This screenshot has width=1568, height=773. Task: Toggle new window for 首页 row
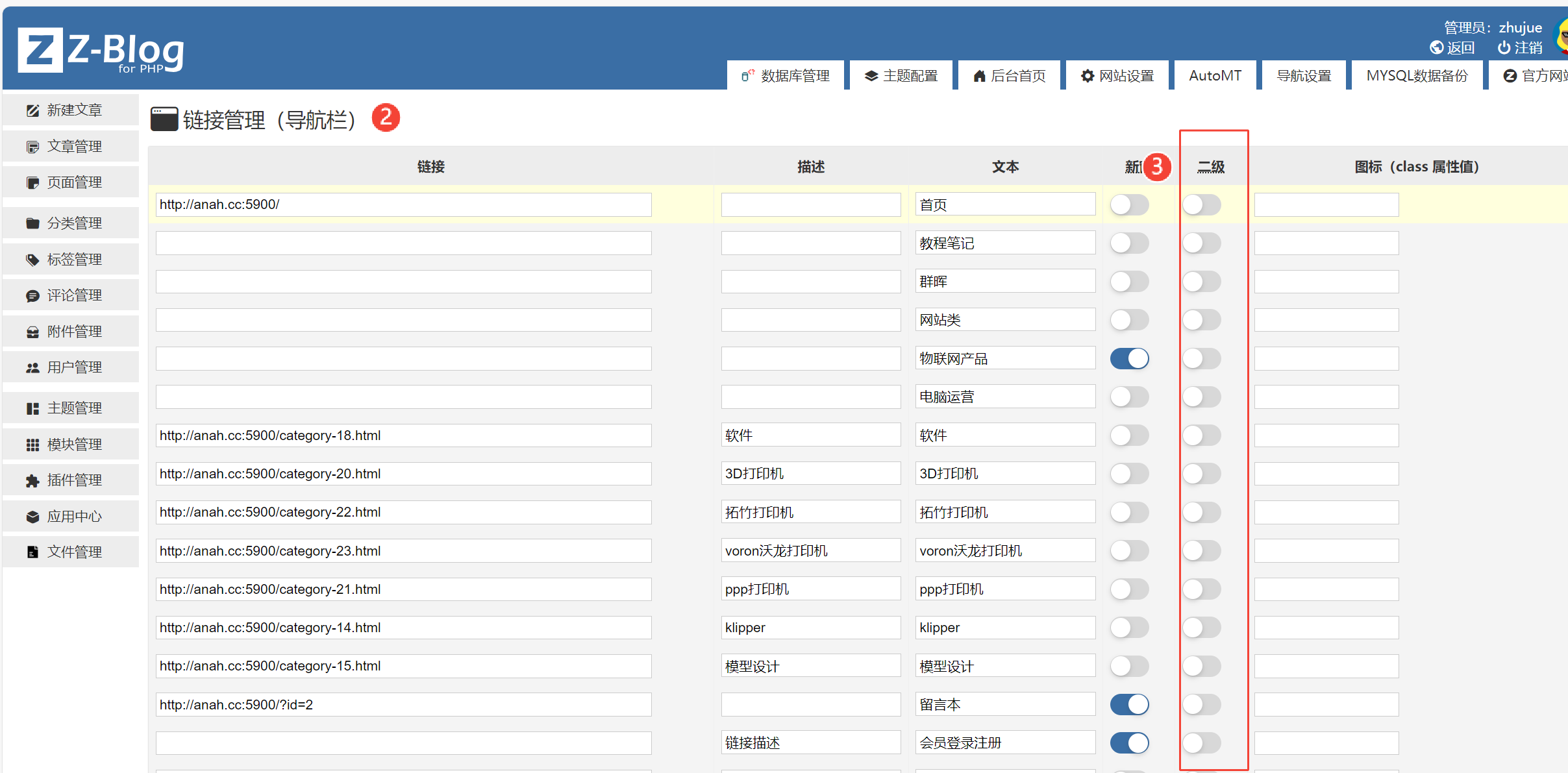pos(1129,205)
